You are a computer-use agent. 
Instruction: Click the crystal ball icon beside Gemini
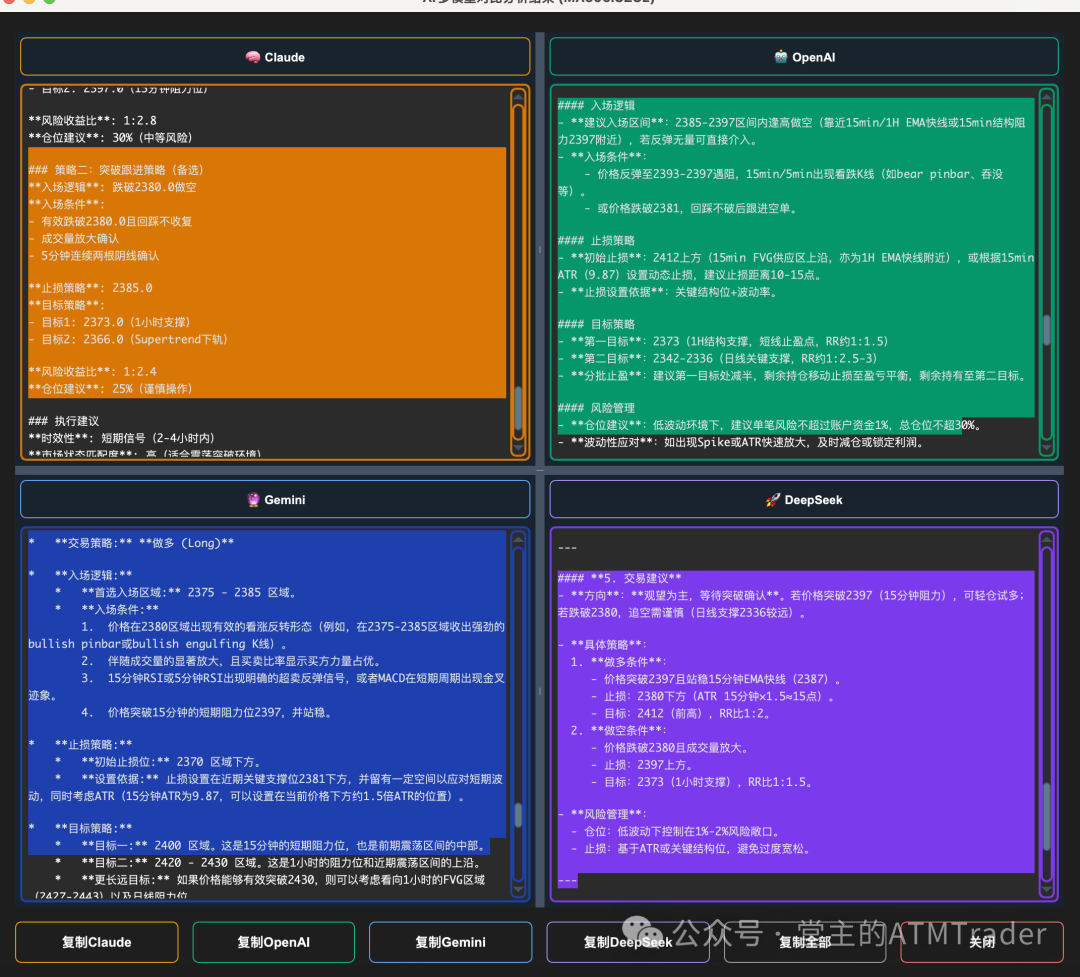(x=253, y=500)
